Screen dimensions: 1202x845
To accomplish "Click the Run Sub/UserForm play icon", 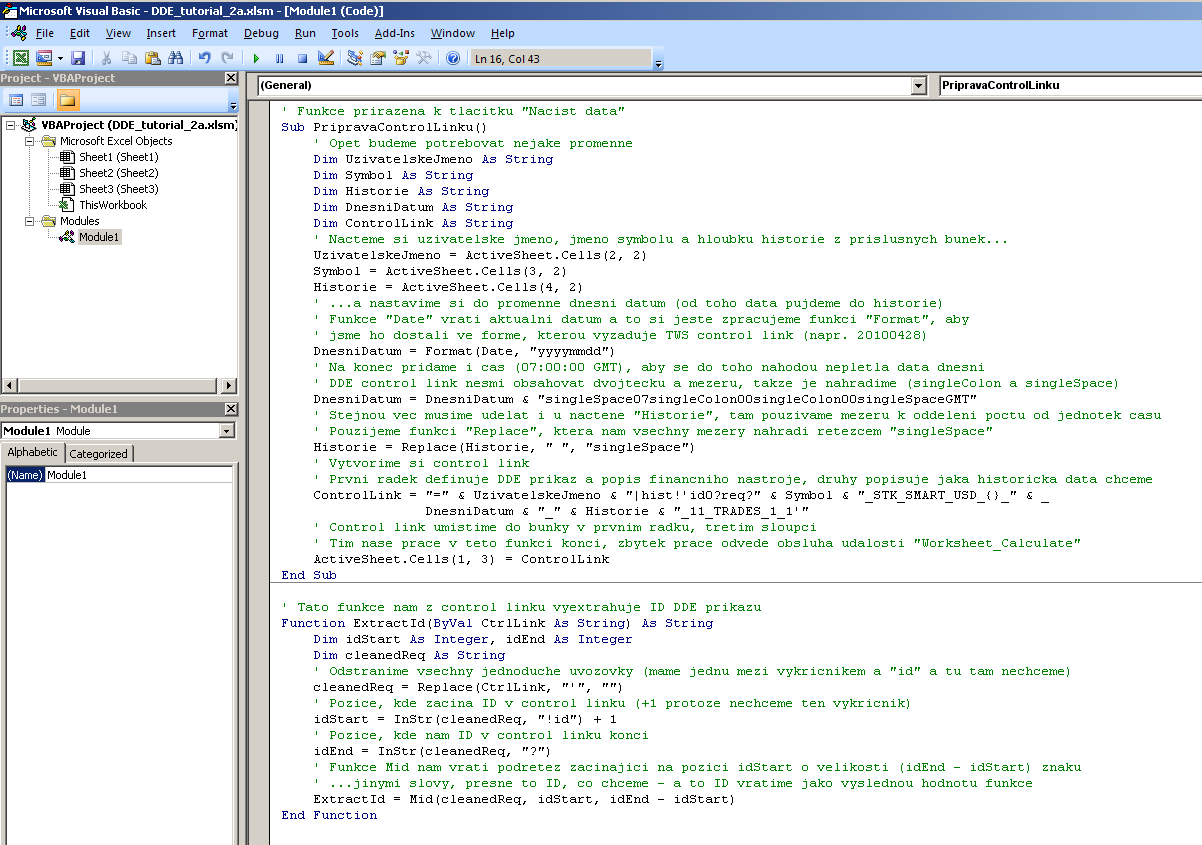I will (256, 59).
